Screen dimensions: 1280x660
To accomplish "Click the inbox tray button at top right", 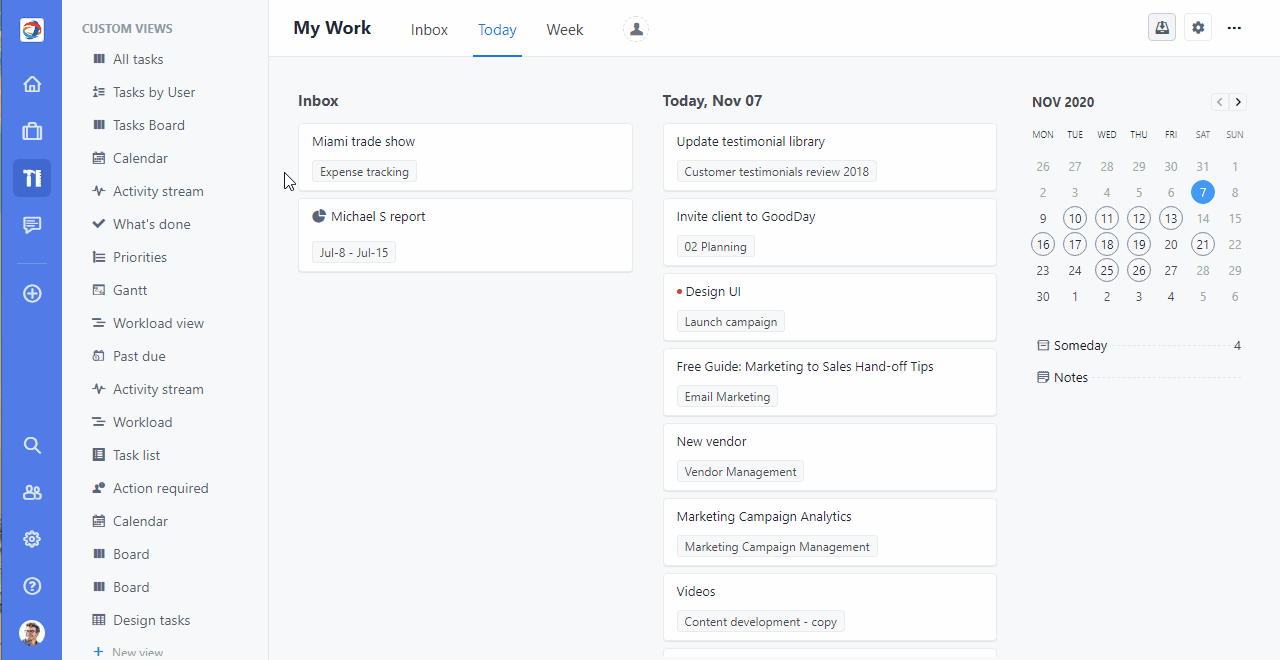I will pos(1162,28).
